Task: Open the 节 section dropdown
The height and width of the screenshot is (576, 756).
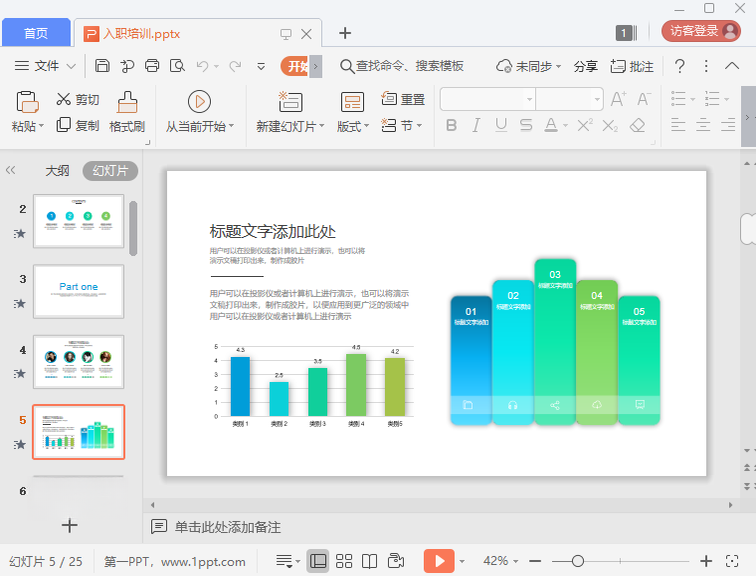Action: (x=402, y=125)
